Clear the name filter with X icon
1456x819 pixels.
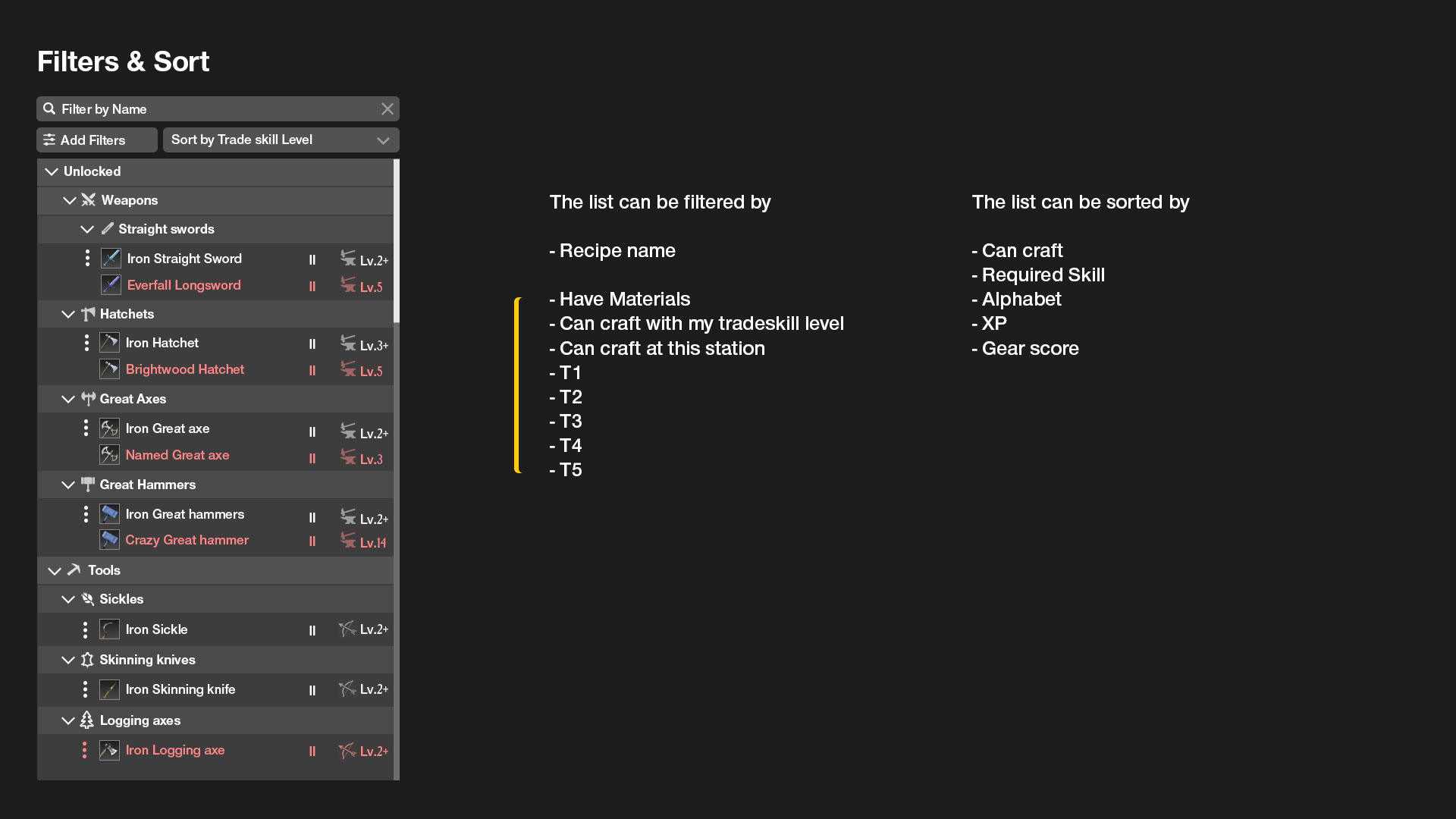(x=388, y=109)
